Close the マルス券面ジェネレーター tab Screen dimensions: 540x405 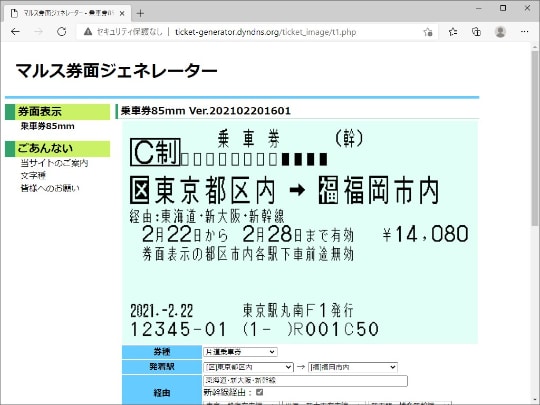pos(122,13)
